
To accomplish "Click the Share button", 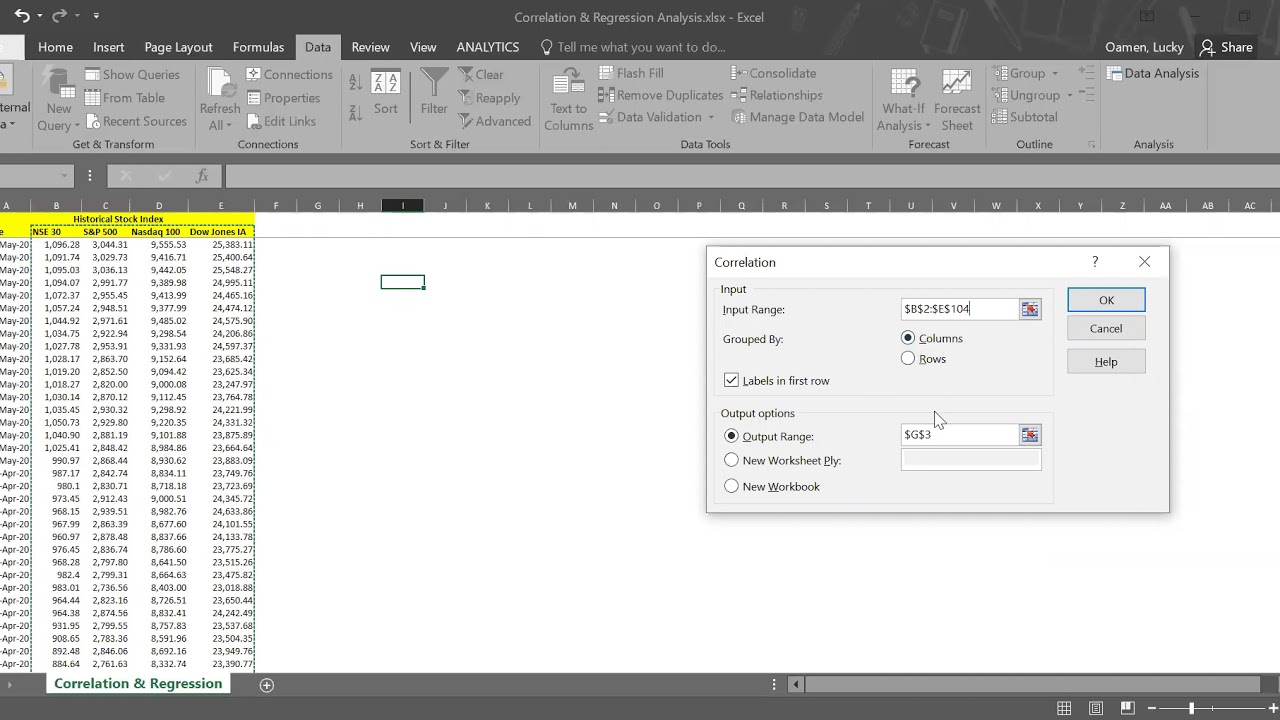I will coord(1226,47).
